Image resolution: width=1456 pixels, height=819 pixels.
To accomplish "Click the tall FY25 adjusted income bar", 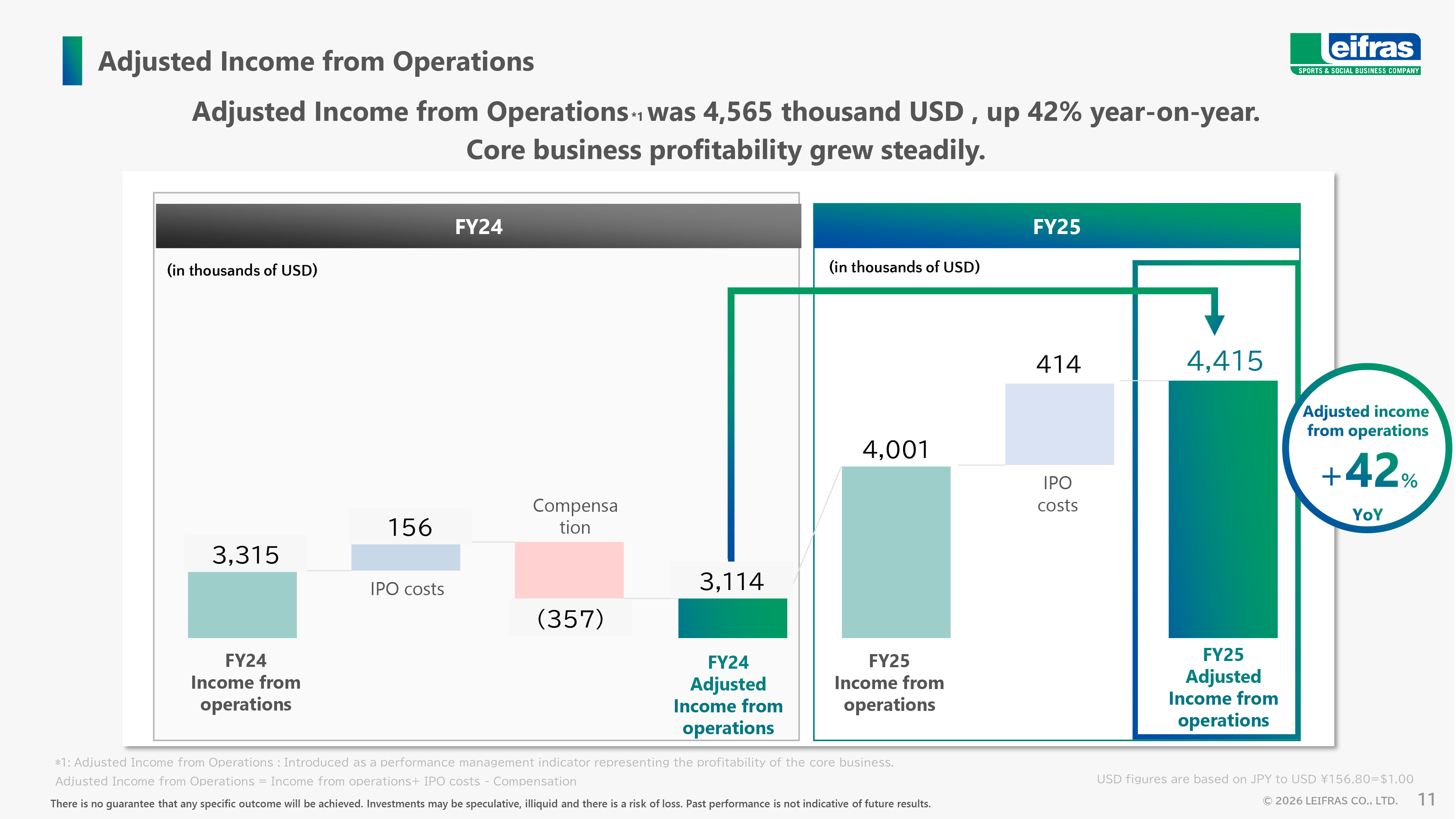I will click(1223, 509).
